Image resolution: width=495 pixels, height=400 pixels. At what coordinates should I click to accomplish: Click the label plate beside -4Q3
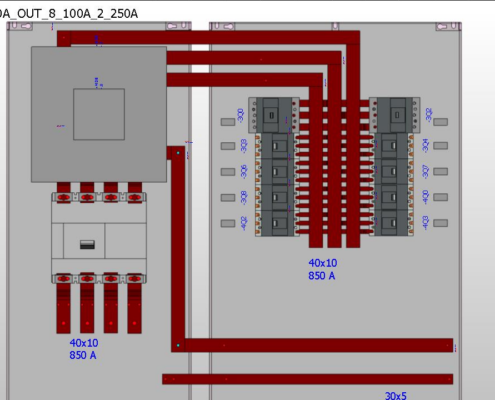point(440,223)
